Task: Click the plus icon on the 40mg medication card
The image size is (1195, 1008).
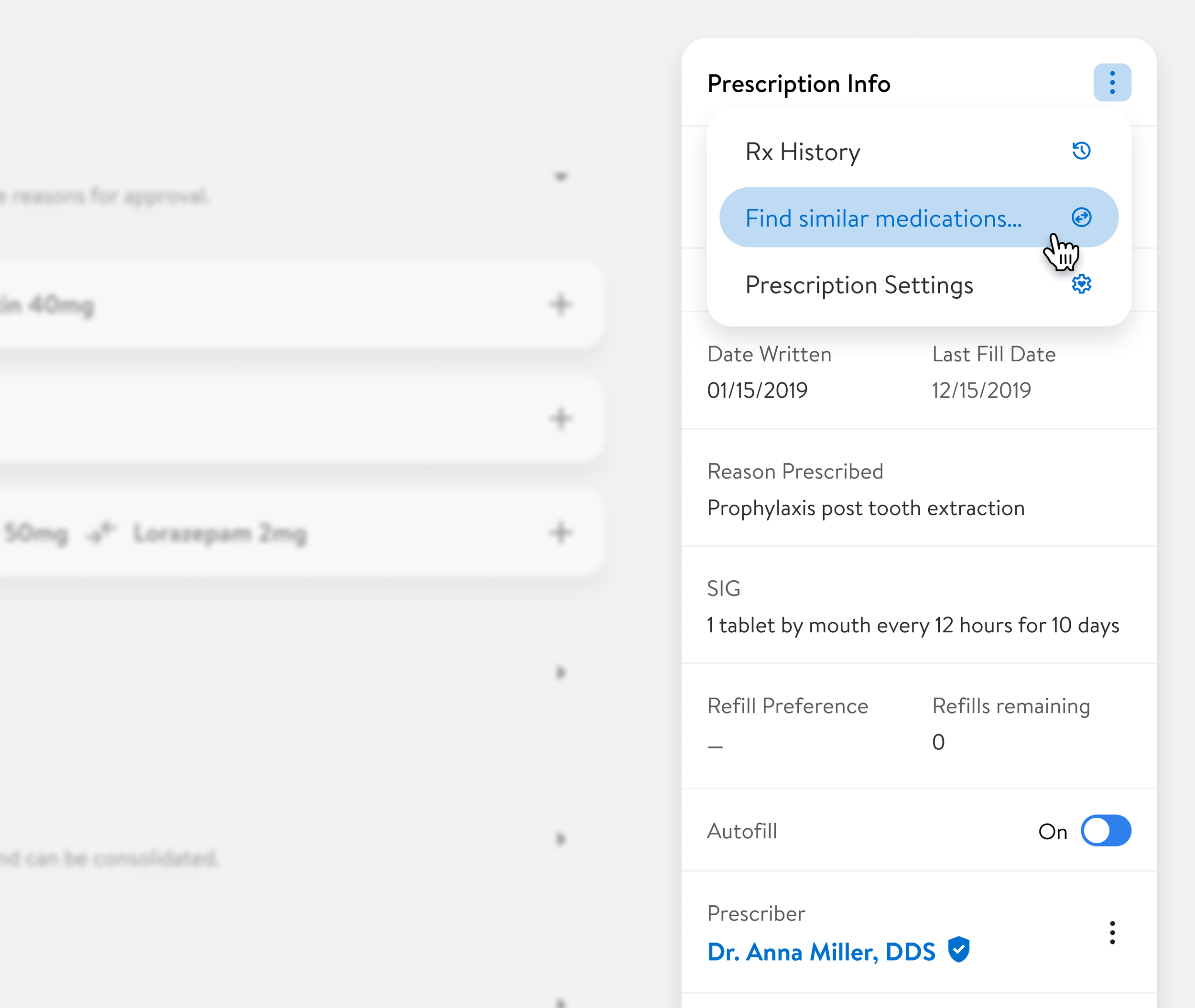Action: tap(560, 304)
